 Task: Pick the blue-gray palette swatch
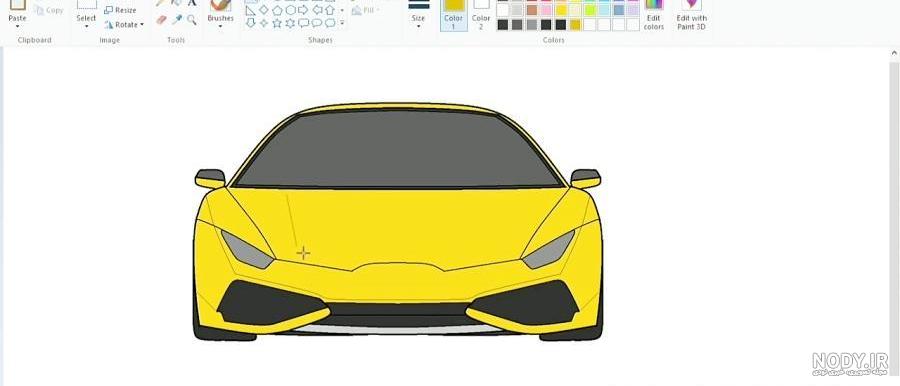[x=618, y=10]
